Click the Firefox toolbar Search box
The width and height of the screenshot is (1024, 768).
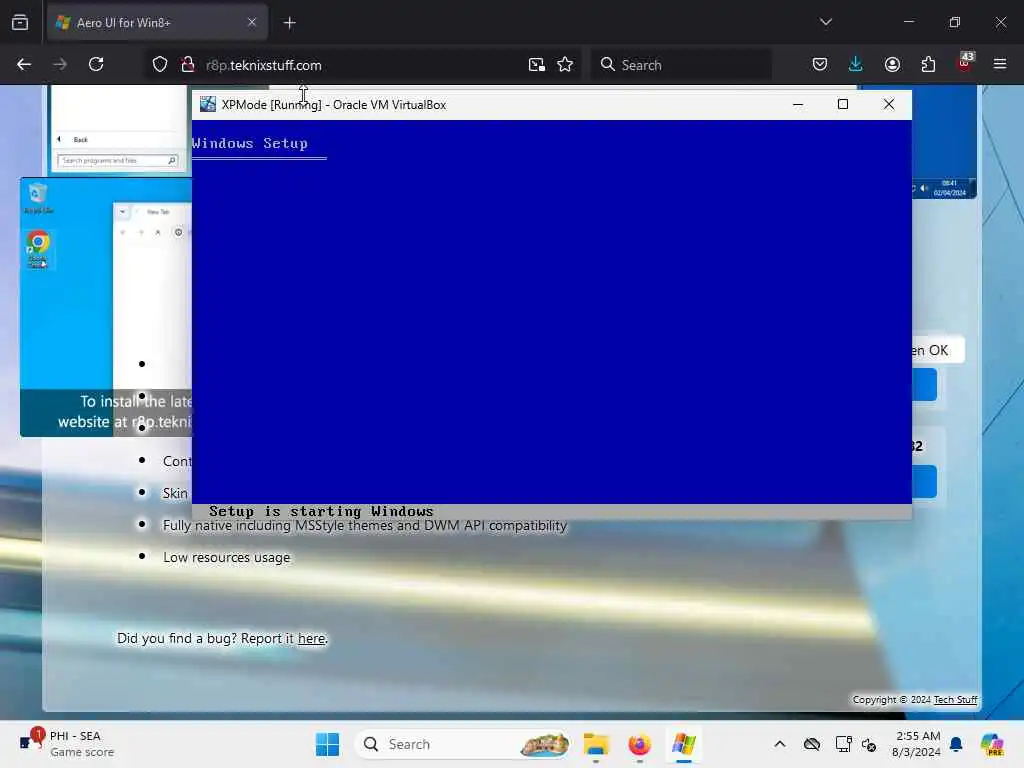[x=681, y=65]
